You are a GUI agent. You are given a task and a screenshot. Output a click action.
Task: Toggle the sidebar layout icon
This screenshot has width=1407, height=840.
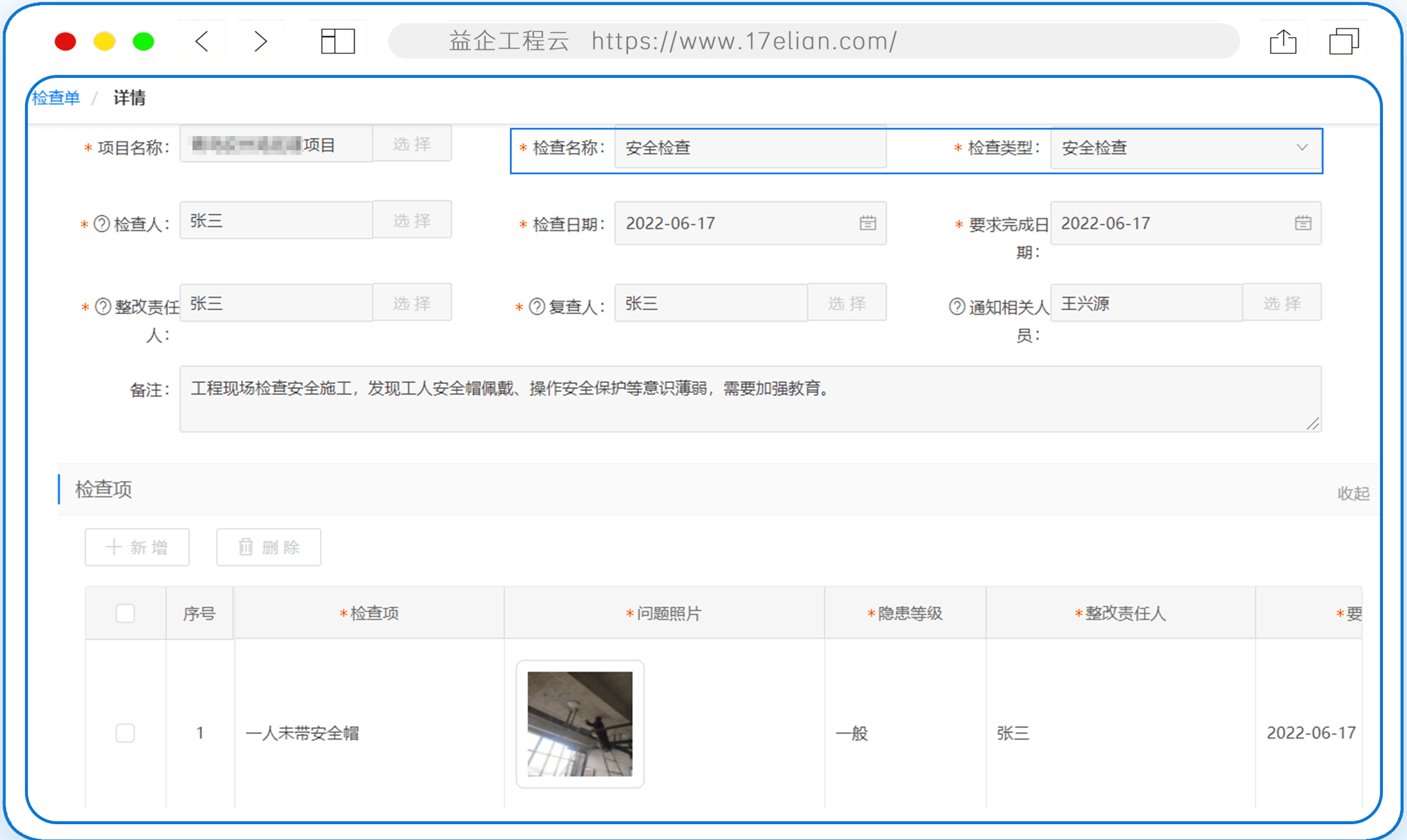pos(338,42)
